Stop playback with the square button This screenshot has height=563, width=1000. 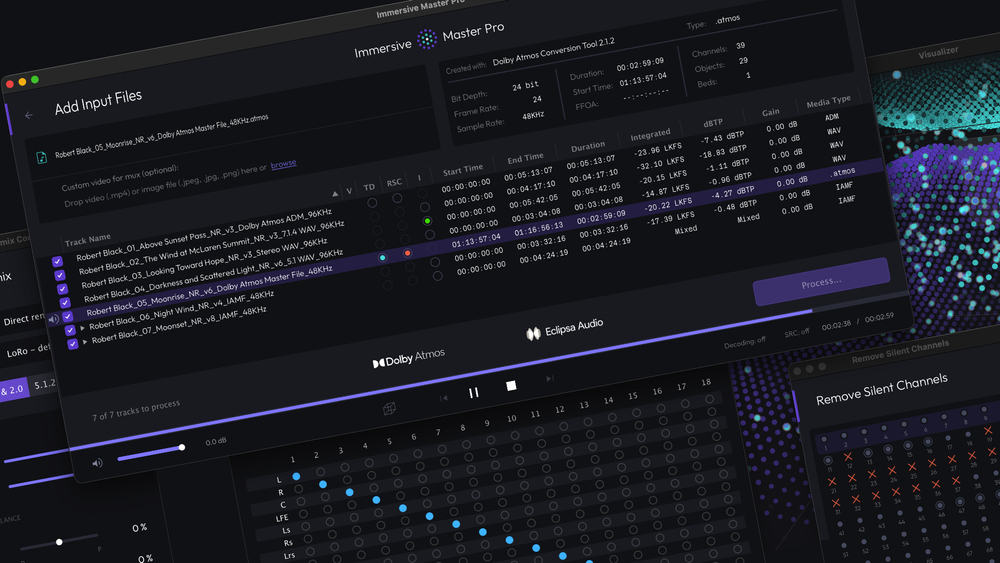(x=511, y=386)
